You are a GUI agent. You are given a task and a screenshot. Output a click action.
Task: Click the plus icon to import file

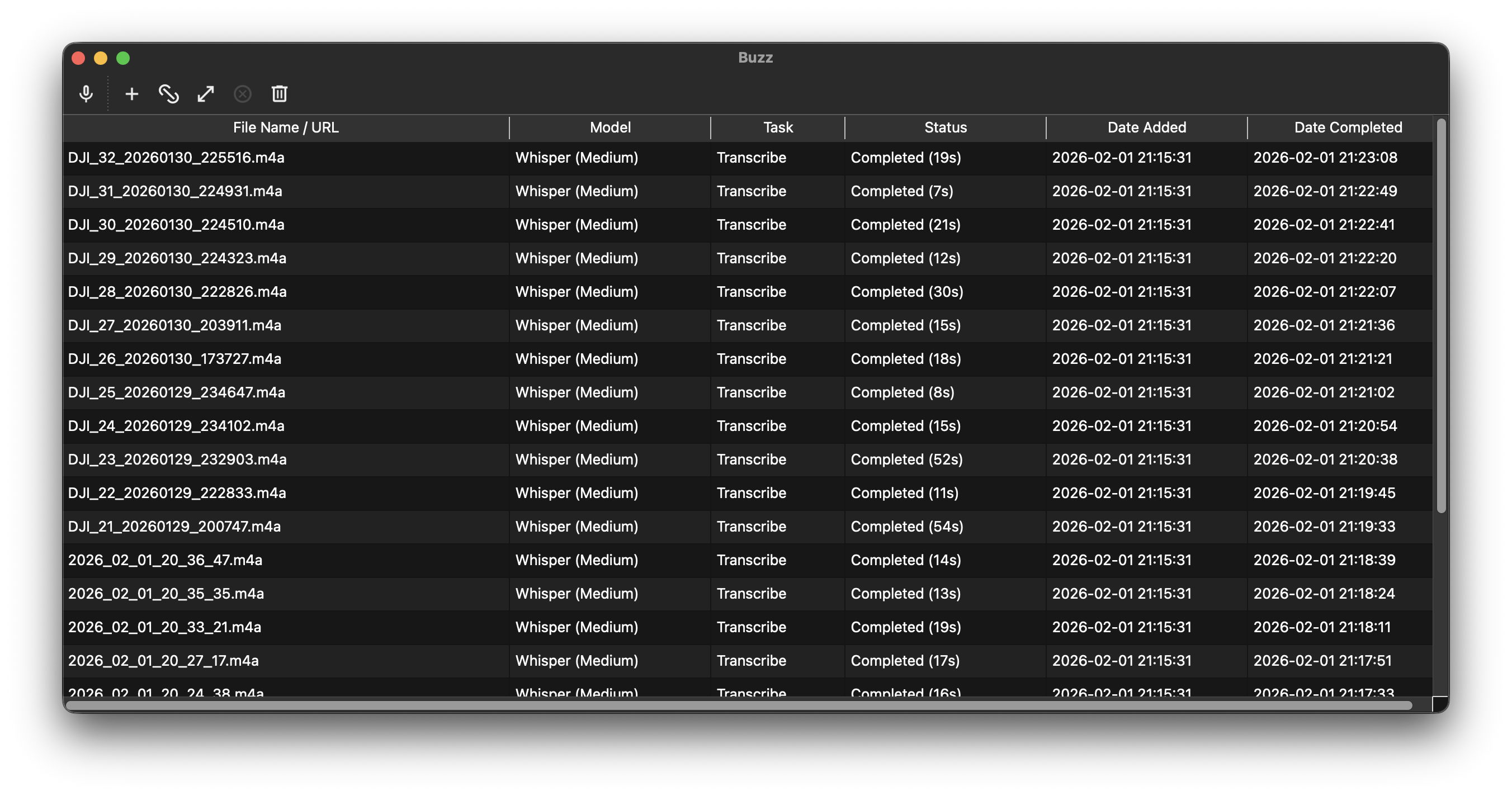click(x=131, y=94)
